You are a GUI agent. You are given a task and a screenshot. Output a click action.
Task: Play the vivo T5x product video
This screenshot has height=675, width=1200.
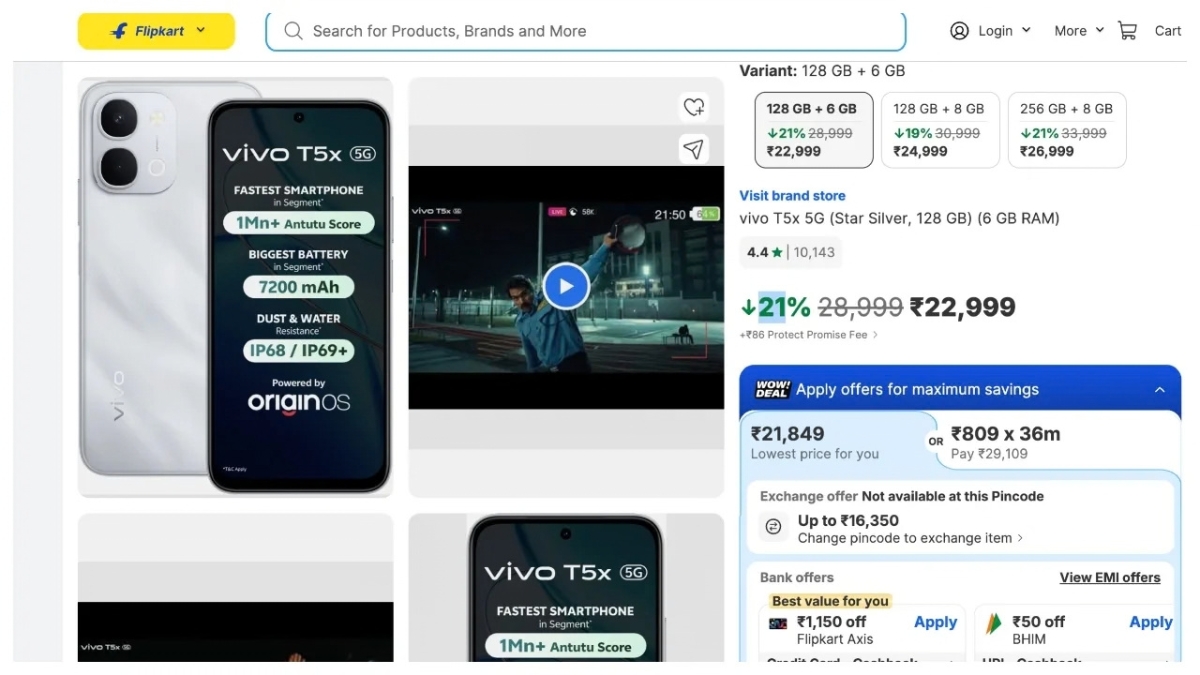[566, 286]
